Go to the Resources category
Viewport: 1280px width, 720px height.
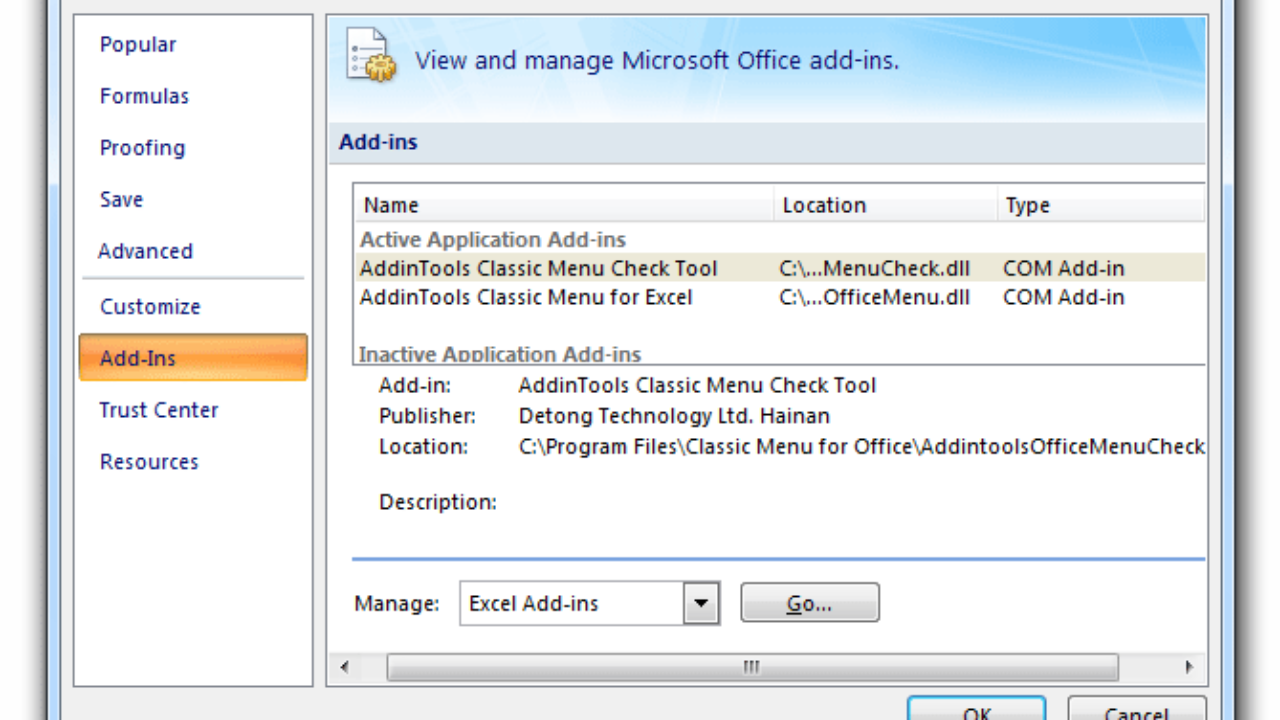pos(149,462)
